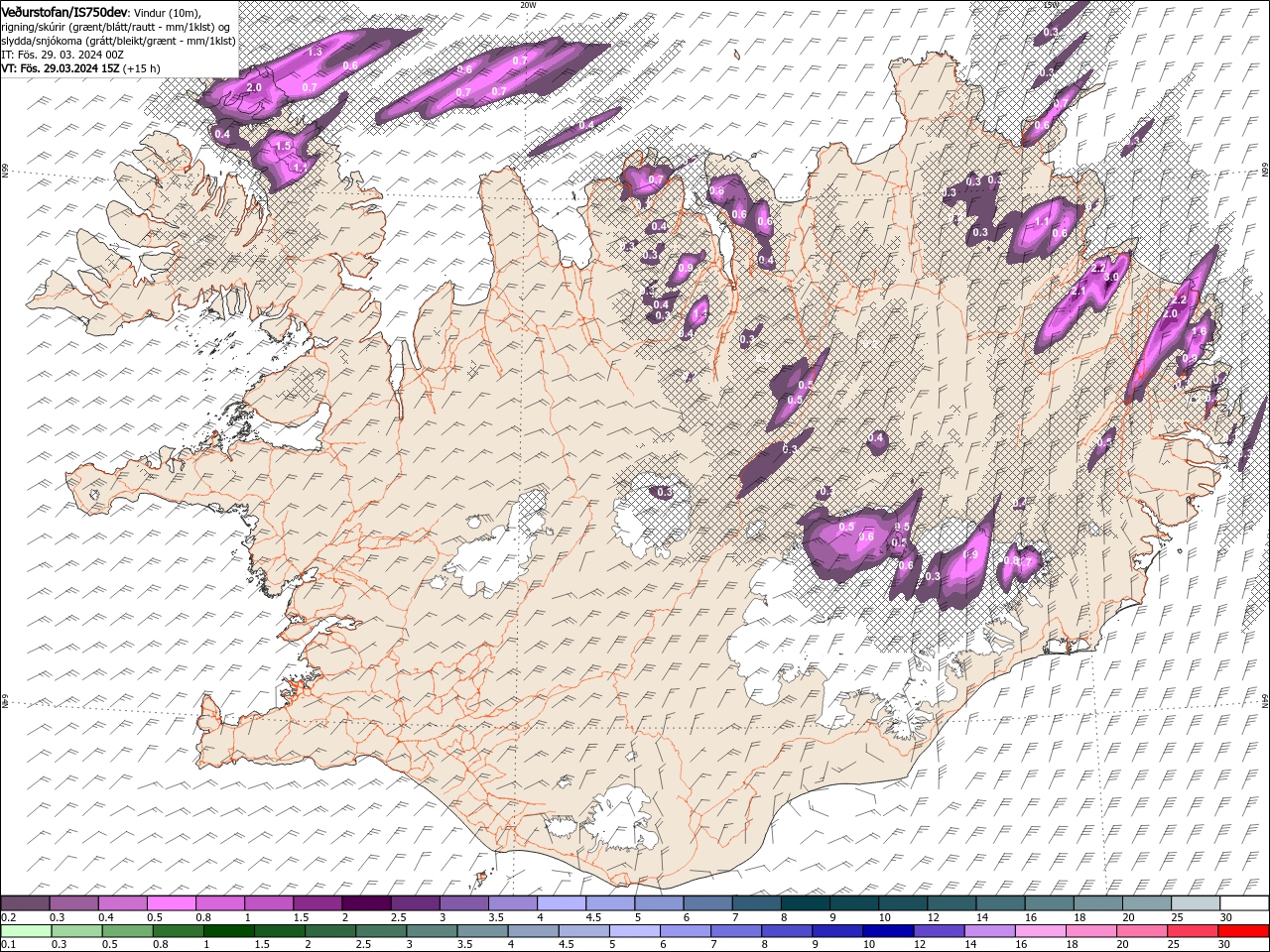Viewport: 1270px width, 952px height.
Task: Select the darkest green swatch labeled 1 in lower scale
Action: pos(228,930)
